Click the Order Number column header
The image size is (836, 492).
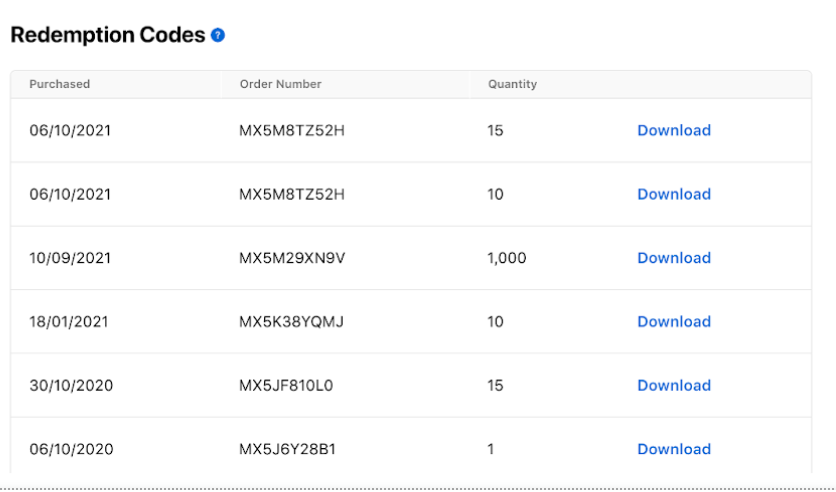(280, 84)
